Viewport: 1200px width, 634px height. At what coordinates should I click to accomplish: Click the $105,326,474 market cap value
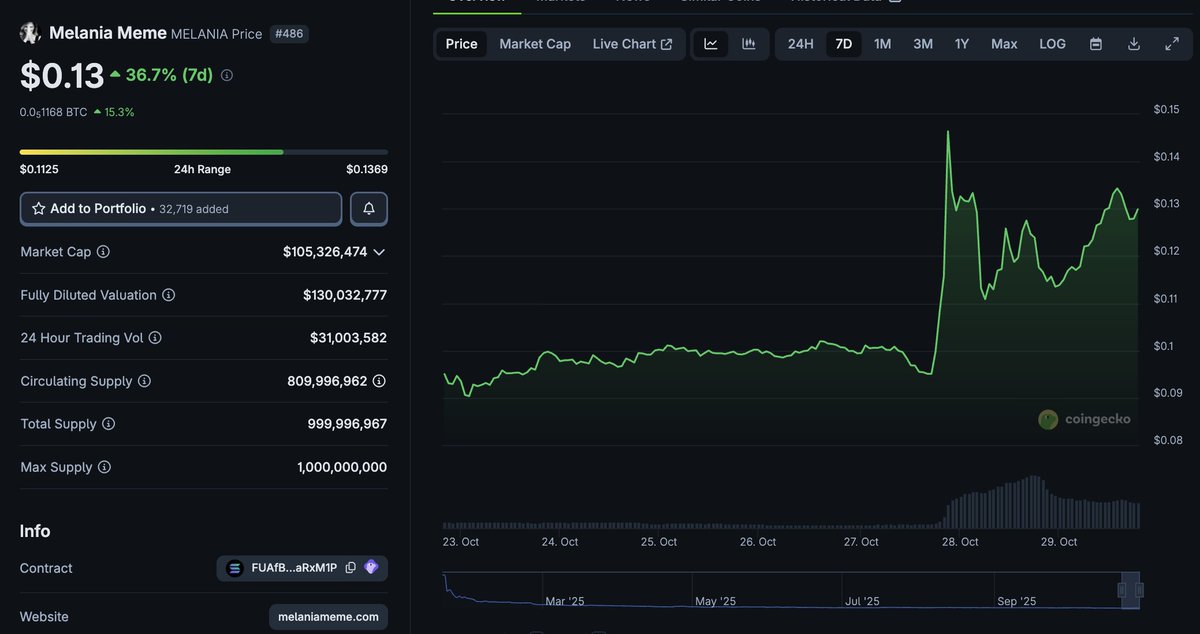coord(325,252)
